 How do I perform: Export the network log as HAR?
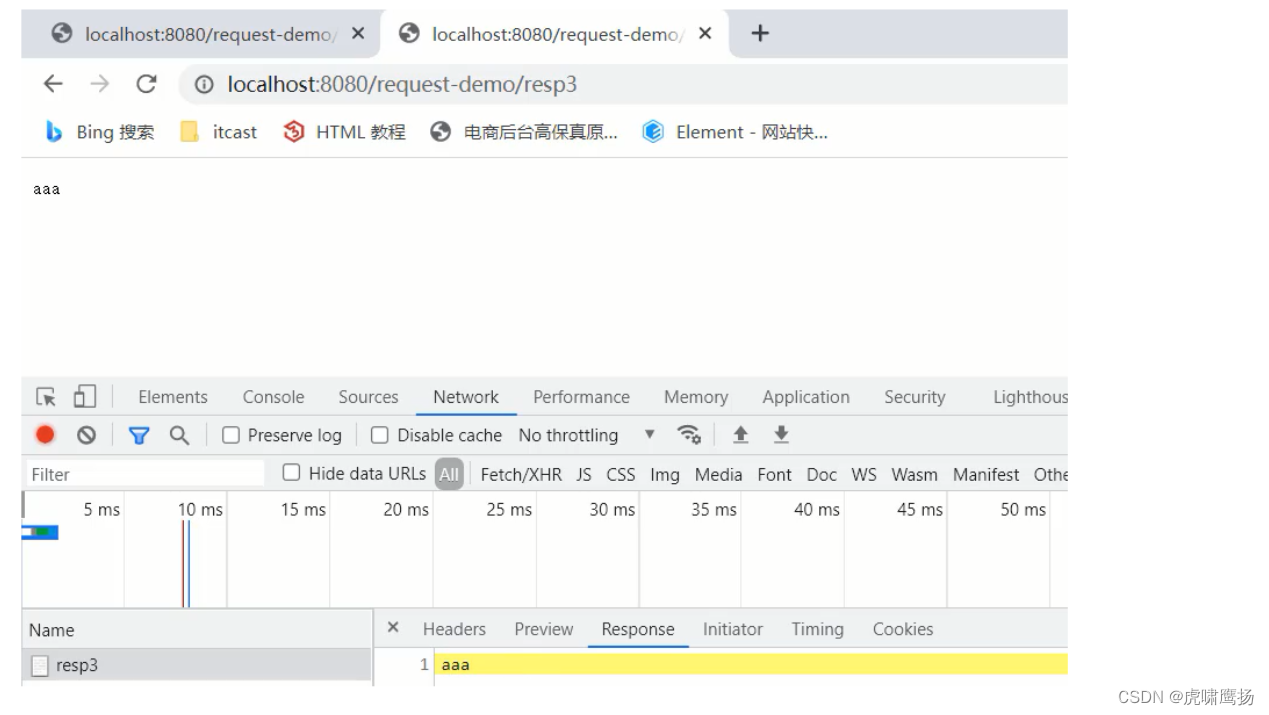tap(781, 434)
